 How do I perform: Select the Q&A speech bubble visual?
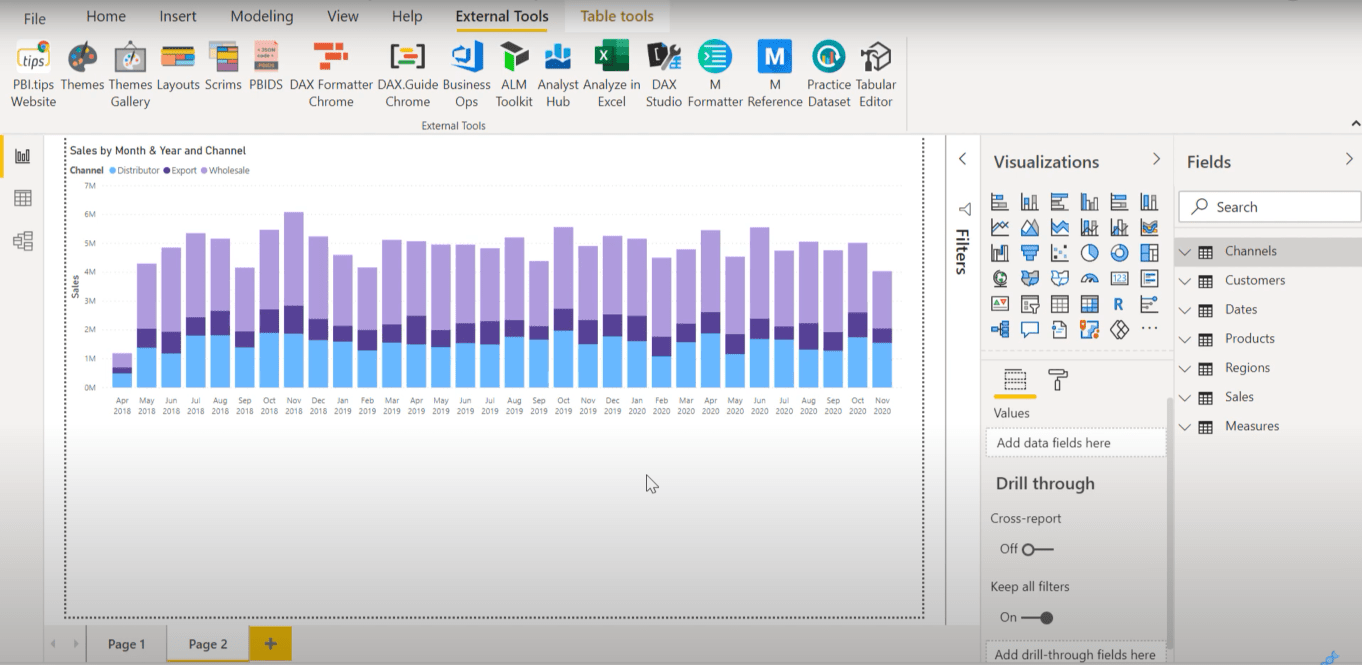point(1030,330)
